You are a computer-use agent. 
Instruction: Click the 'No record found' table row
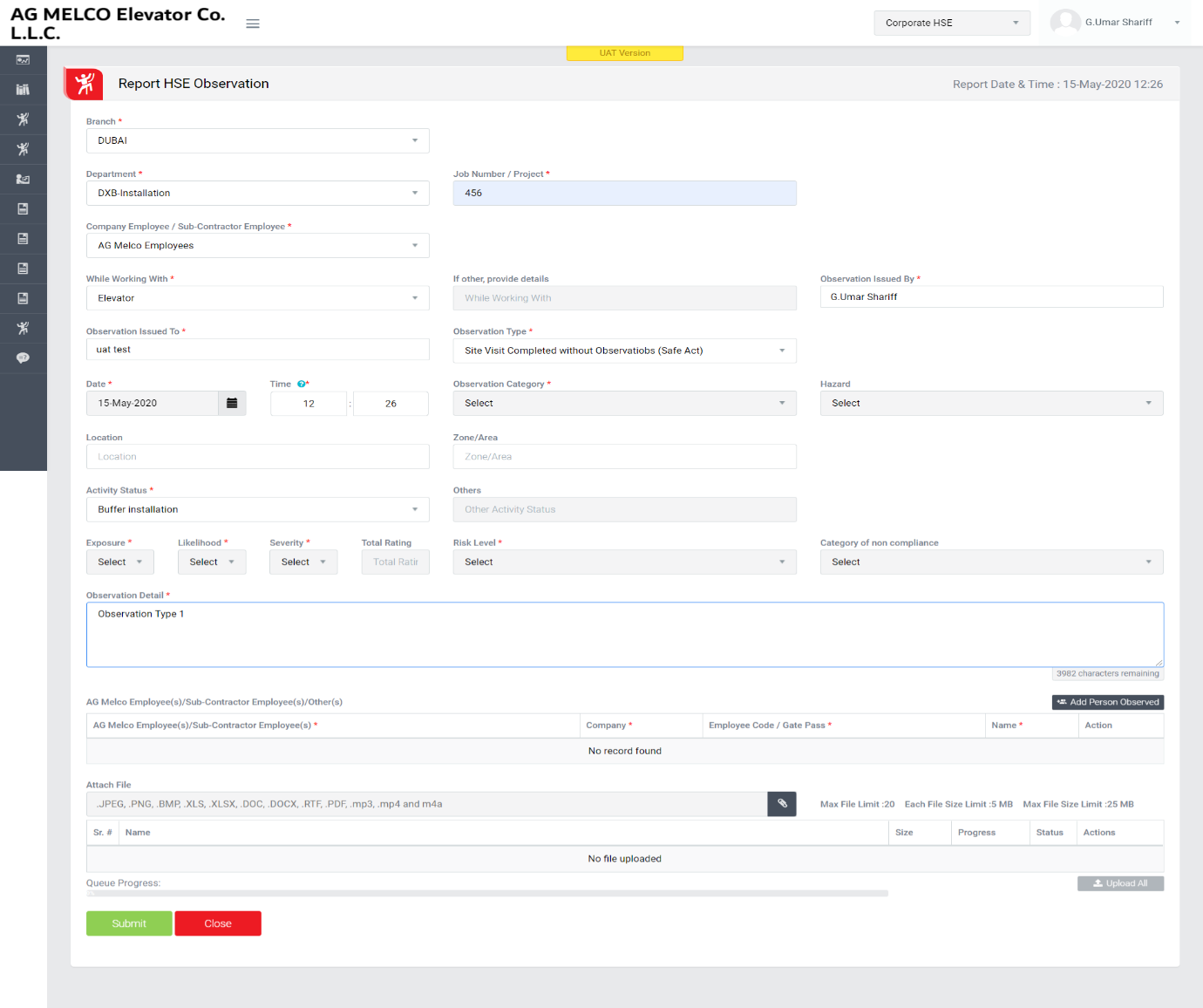(625, 751)
